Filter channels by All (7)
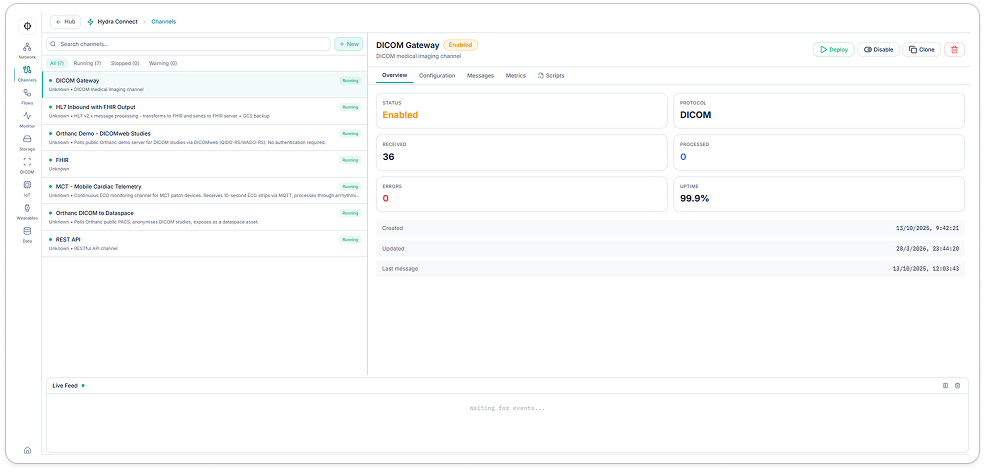Viewport: 985px width, 471px height. pos(57,63)
